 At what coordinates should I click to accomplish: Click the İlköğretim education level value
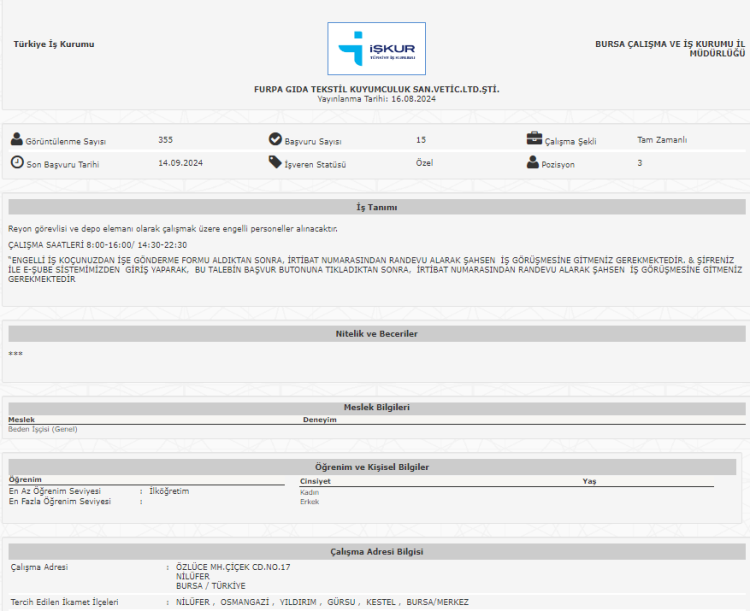click(x=169, y=491)
